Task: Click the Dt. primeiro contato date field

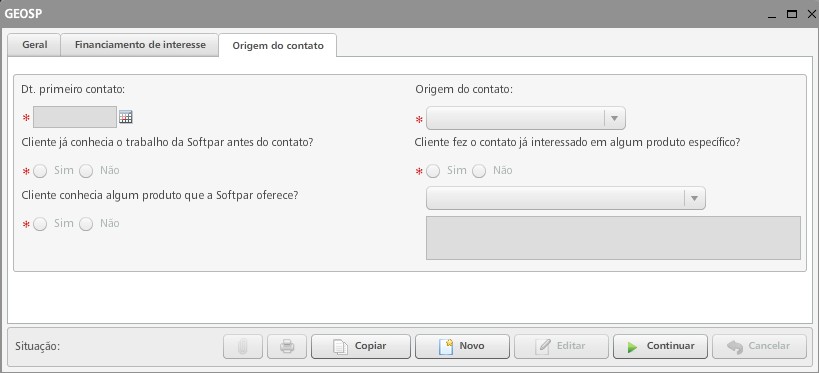Action: (x=75, y=117)
